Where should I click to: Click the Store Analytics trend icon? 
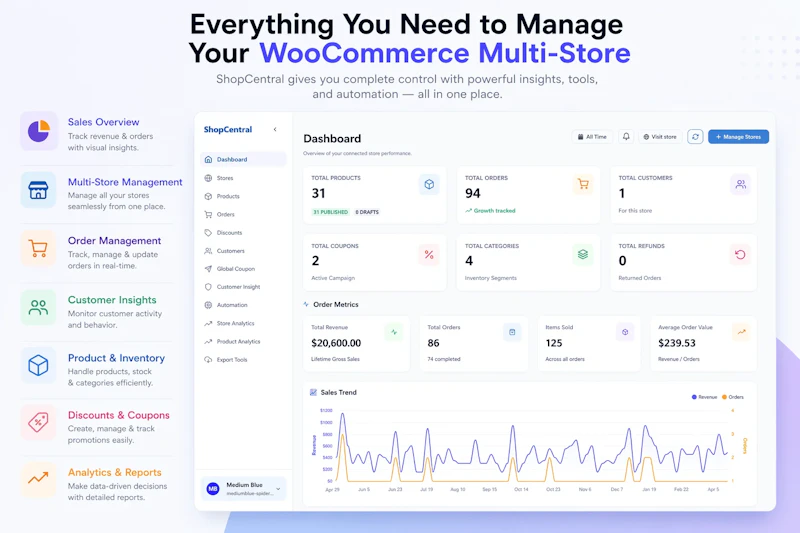click(208, 323)
